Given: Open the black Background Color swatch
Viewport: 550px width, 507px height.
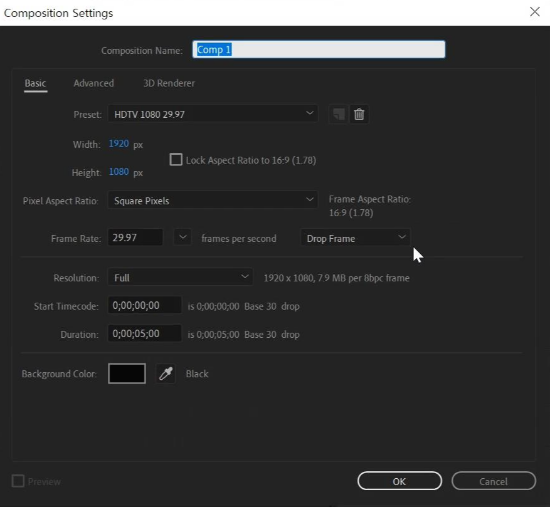Looking at the screenshot, I should point(127,374).
